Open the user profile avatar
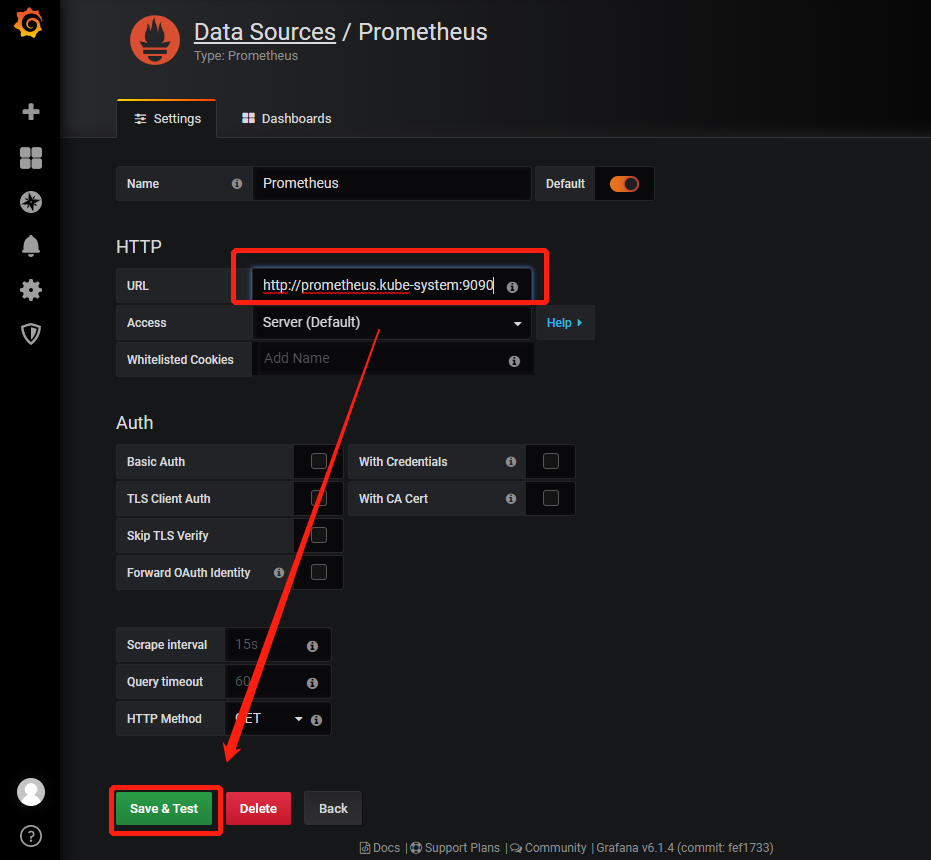The image size is (931, 860). click(x=31, y=792)
